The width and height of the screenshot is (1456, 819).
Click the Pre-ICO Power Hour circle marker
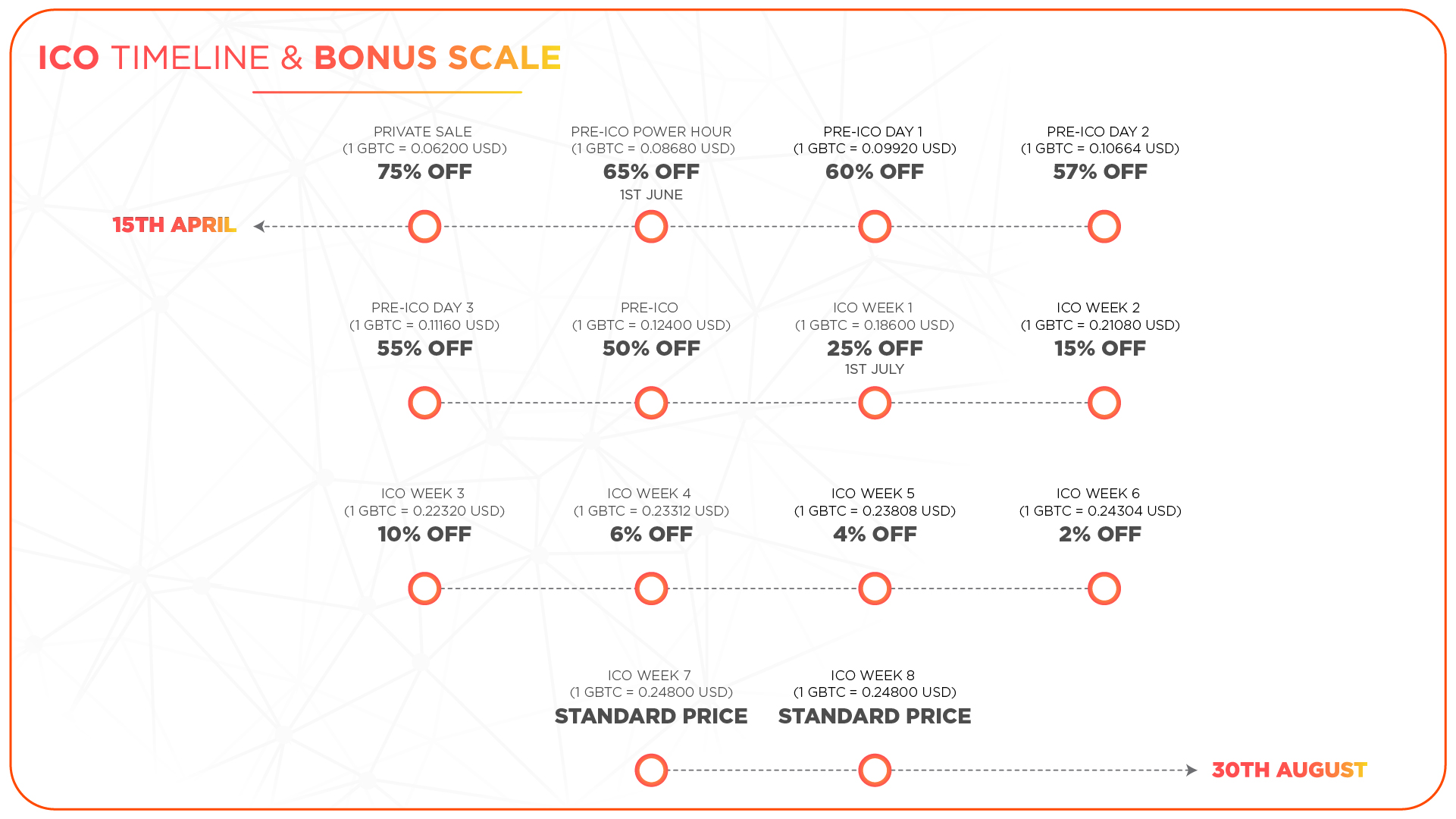651,227
